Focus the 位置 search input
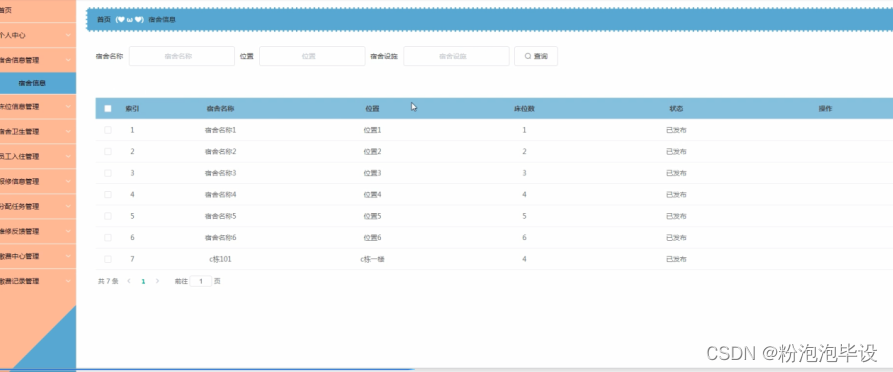The height and width of the screenshot is (372, 893). [x=312, y=56]
